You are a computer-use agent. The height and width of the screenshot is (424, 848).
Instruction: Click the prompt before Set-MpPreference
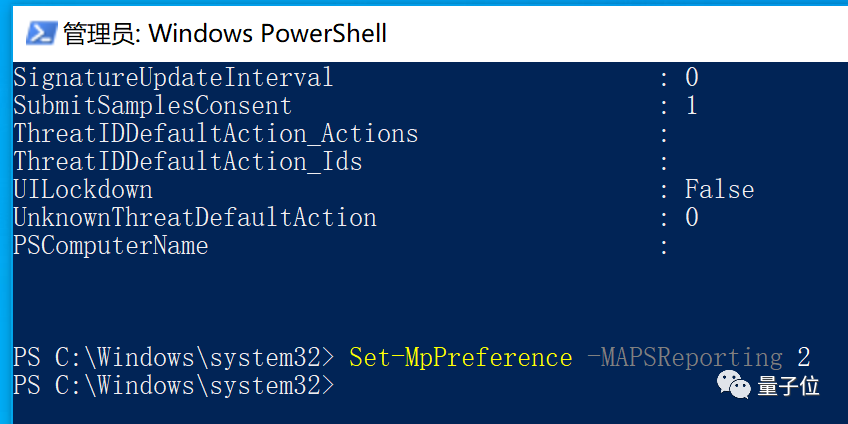[173, 357]
